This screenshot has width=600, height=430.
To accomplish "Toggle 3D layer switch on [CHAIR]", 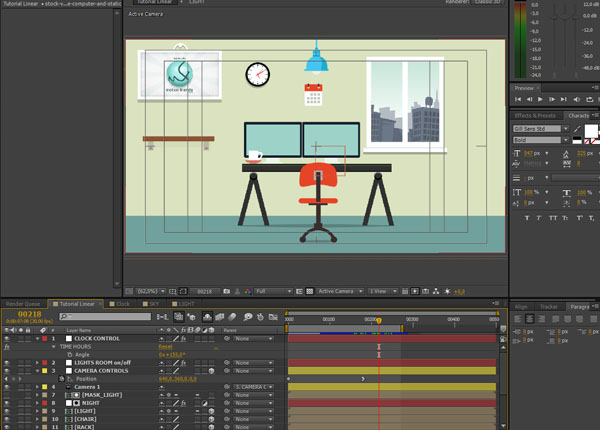I will coord(211,419).
